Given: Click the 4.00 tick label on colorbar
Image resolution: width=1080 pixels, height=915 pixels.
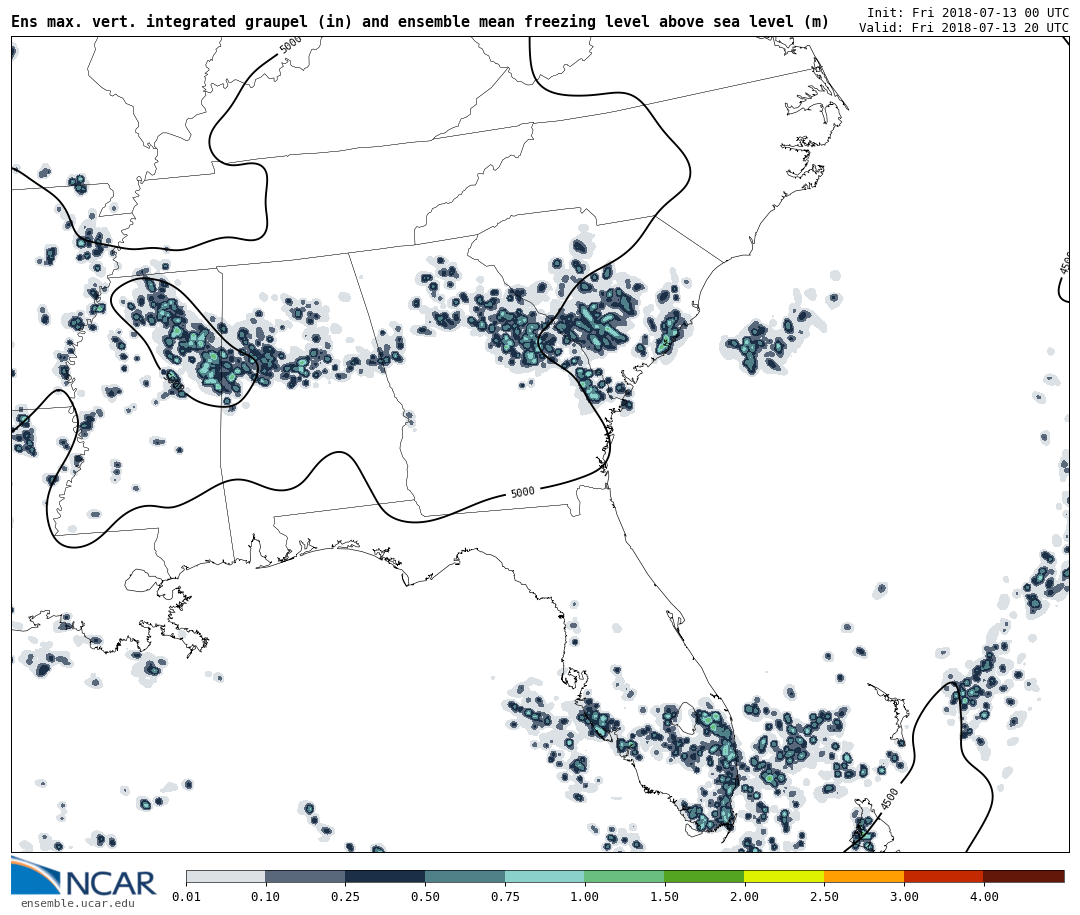Looking at the screenshot, I should 983,897.
